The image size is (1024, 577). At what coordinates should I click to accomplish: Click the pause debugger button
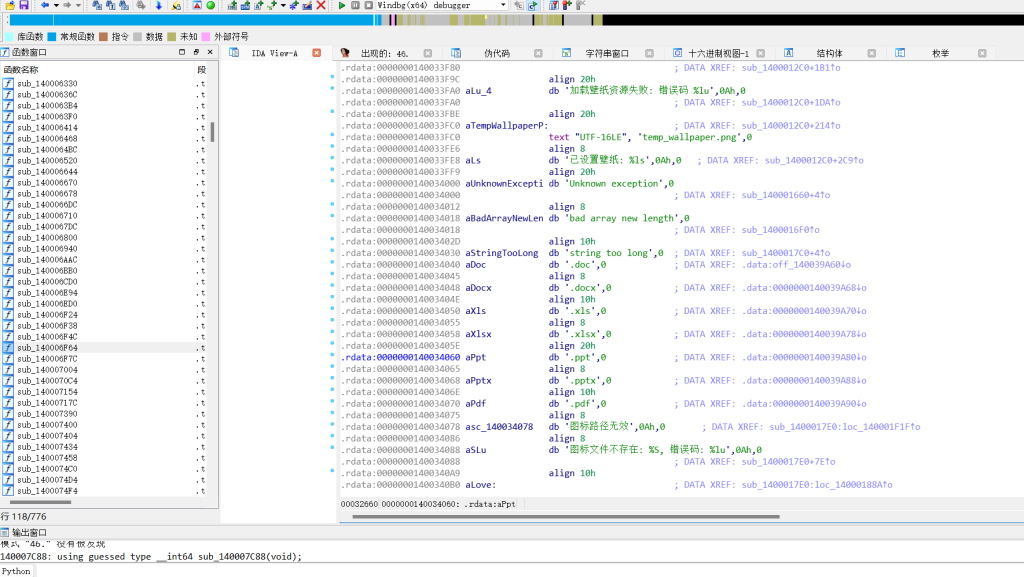tap(355, 5)
